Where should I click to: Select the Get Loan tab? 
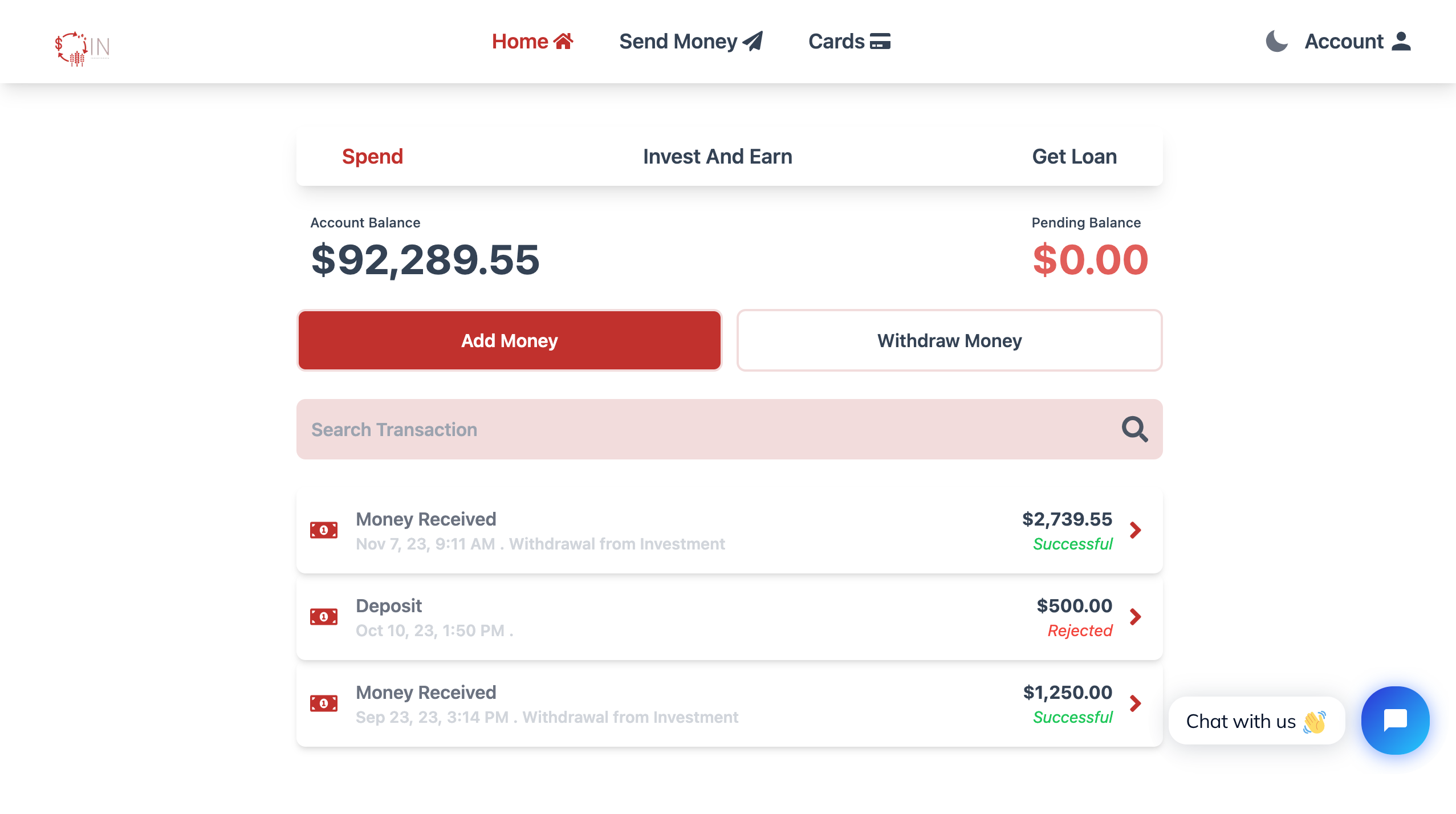pyautogui.click(x=1075, y=156)
